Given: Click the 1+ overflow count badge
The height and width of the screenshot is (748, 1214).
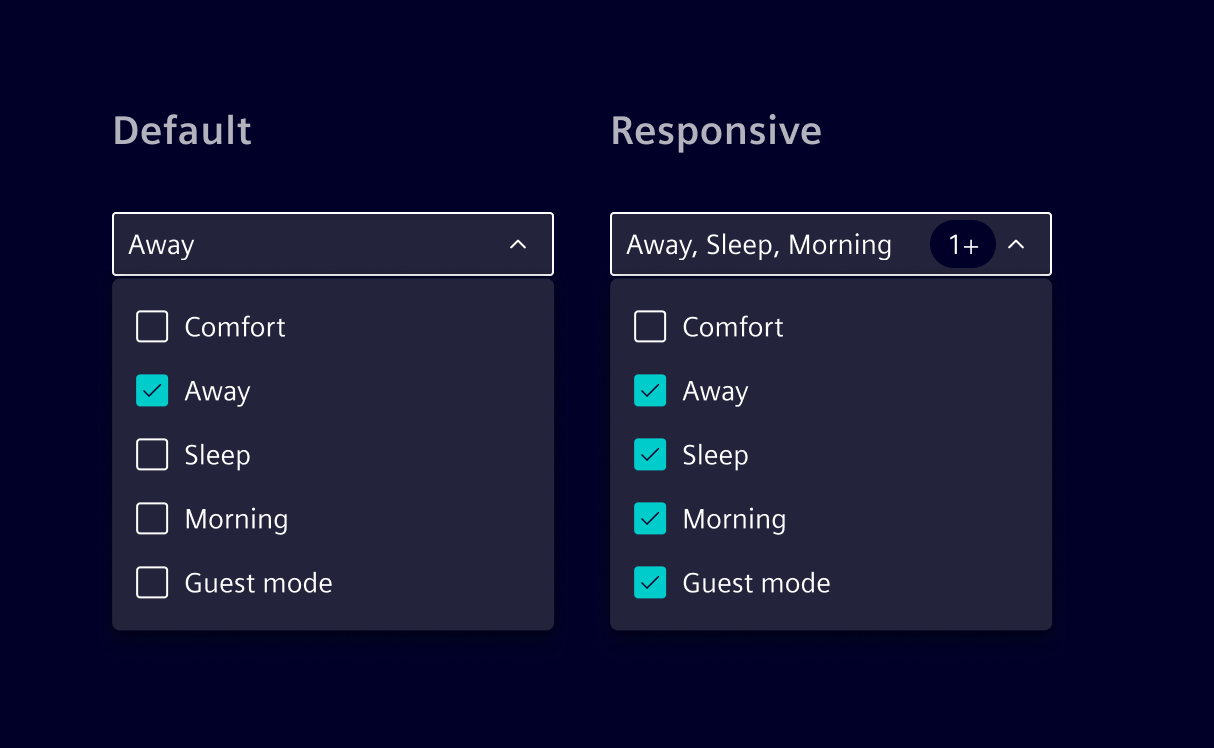Looking at the screenshot, I should [962, 244].
